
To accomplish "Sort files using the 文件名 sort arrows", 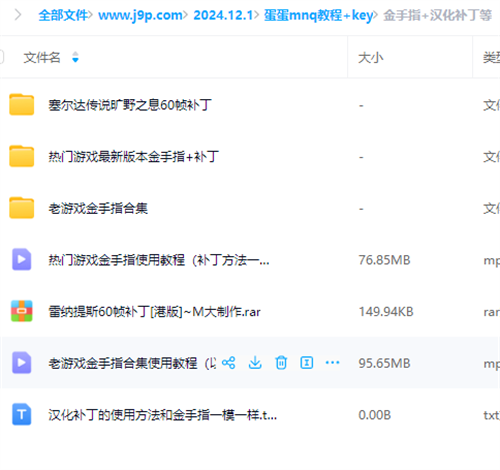I will (x=75, y=57).
